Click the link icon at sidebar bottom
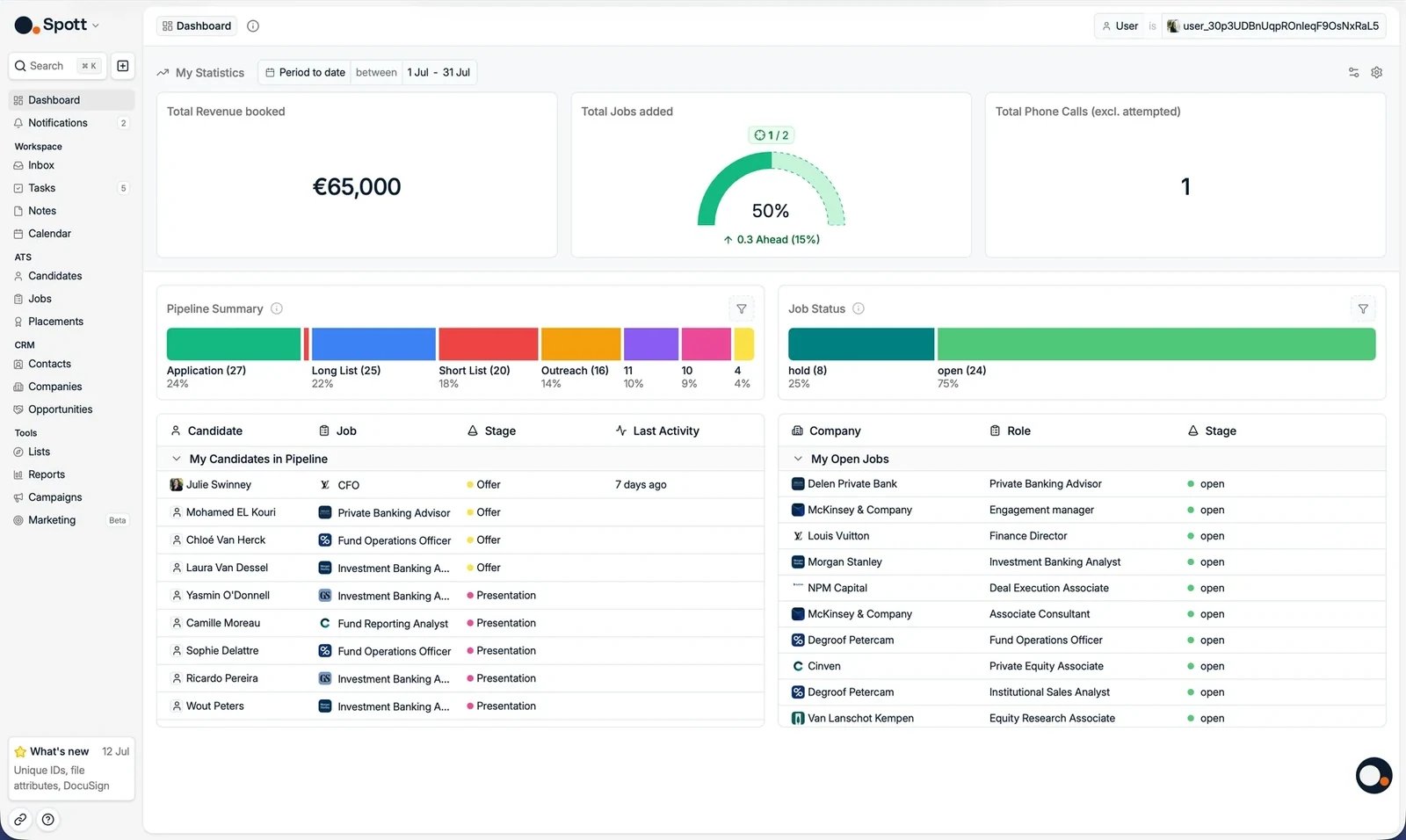1406x840 pixels. click(20, 820)
